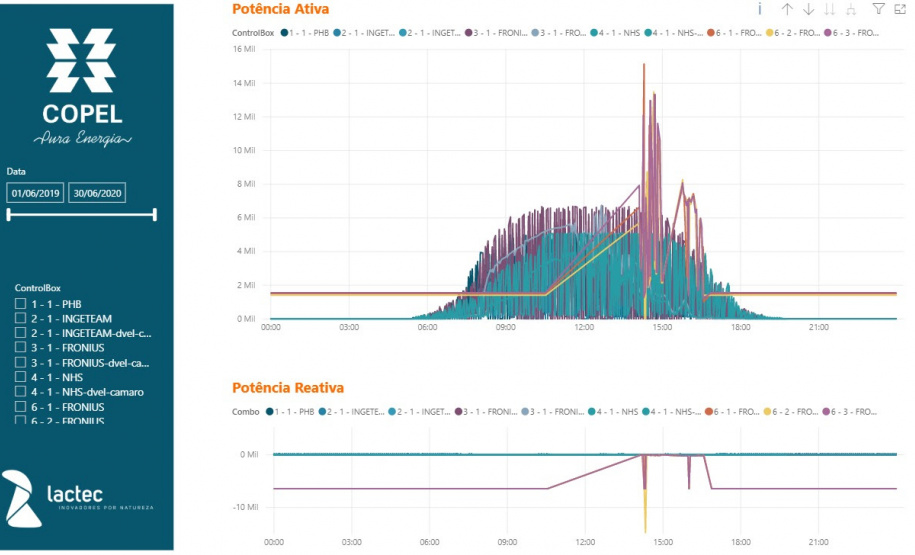Click the end date field 30/06/2020
Screen dimensions: 915x555
click(x=96, y=193)
